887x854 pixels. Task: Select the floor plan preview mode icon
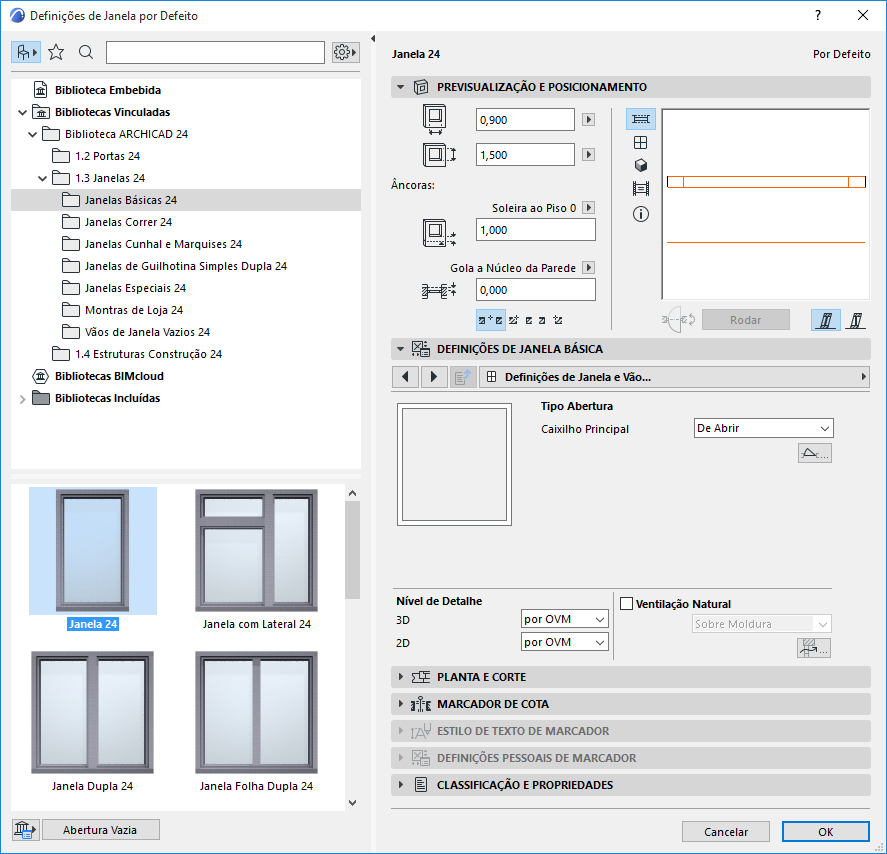pos(640,118)
